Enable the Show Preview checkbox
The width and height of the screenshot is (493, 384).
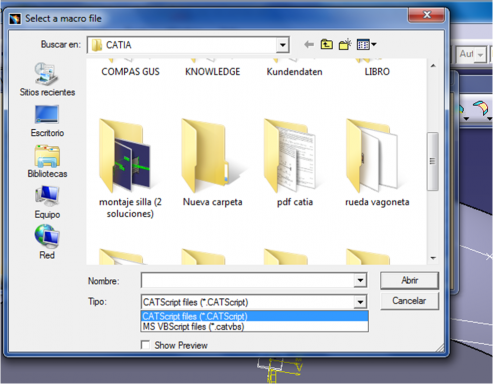click(x=145, y=345)
